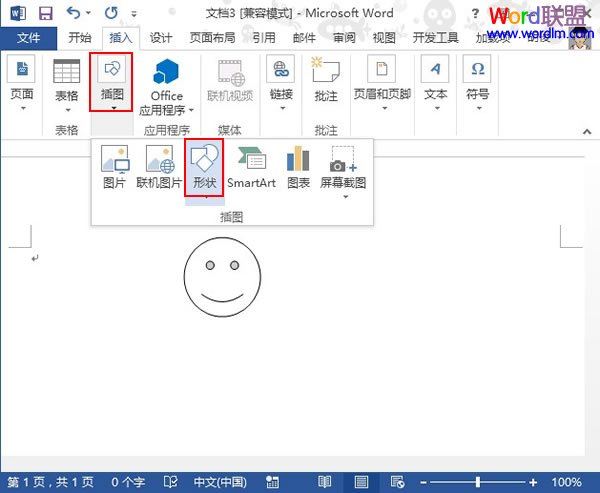Switch to the 审阅 (Review) tab
600x493 pixels.
[344, 38]
